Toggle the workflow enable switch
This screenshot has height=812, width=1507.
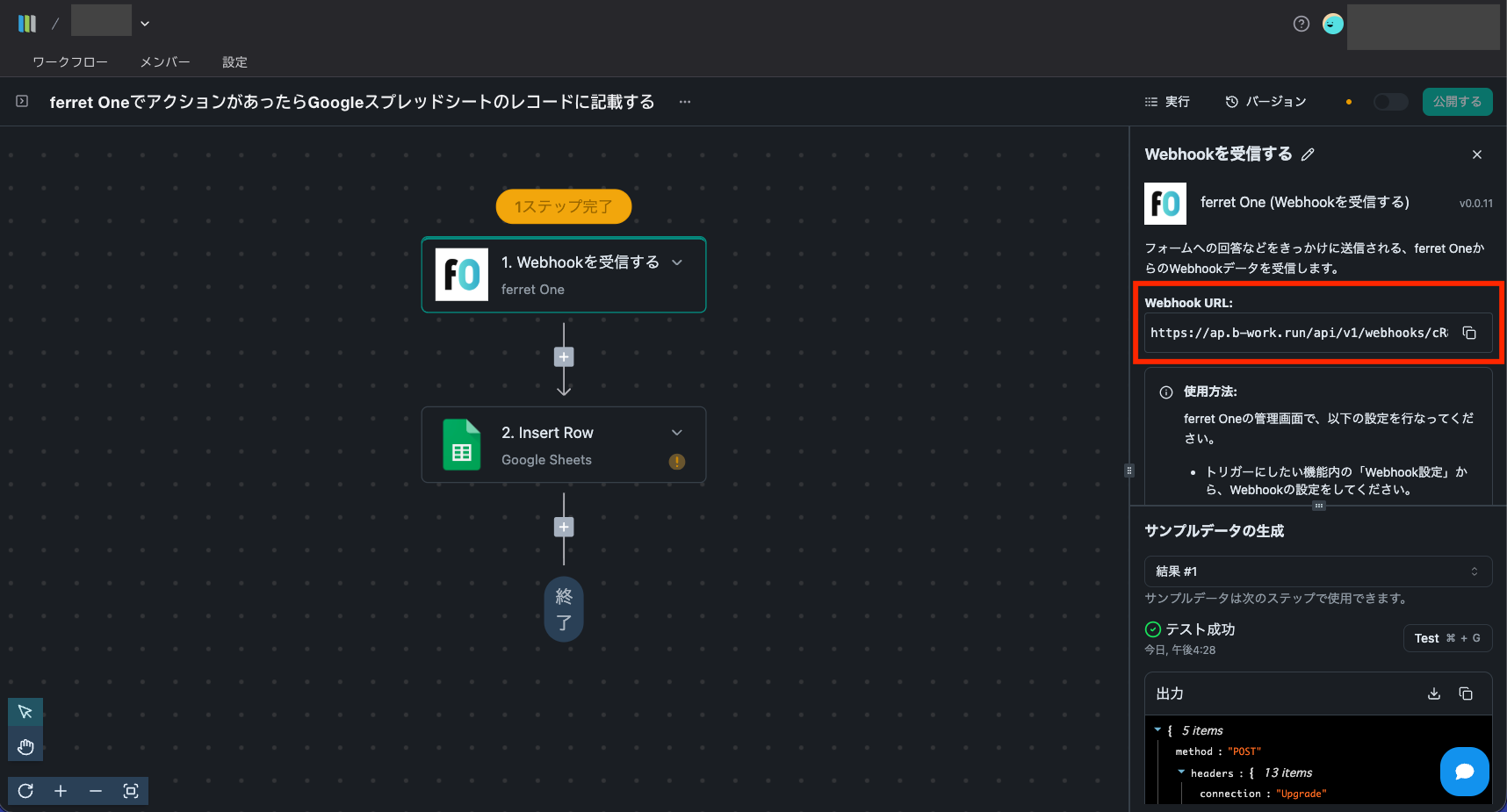1391,102
